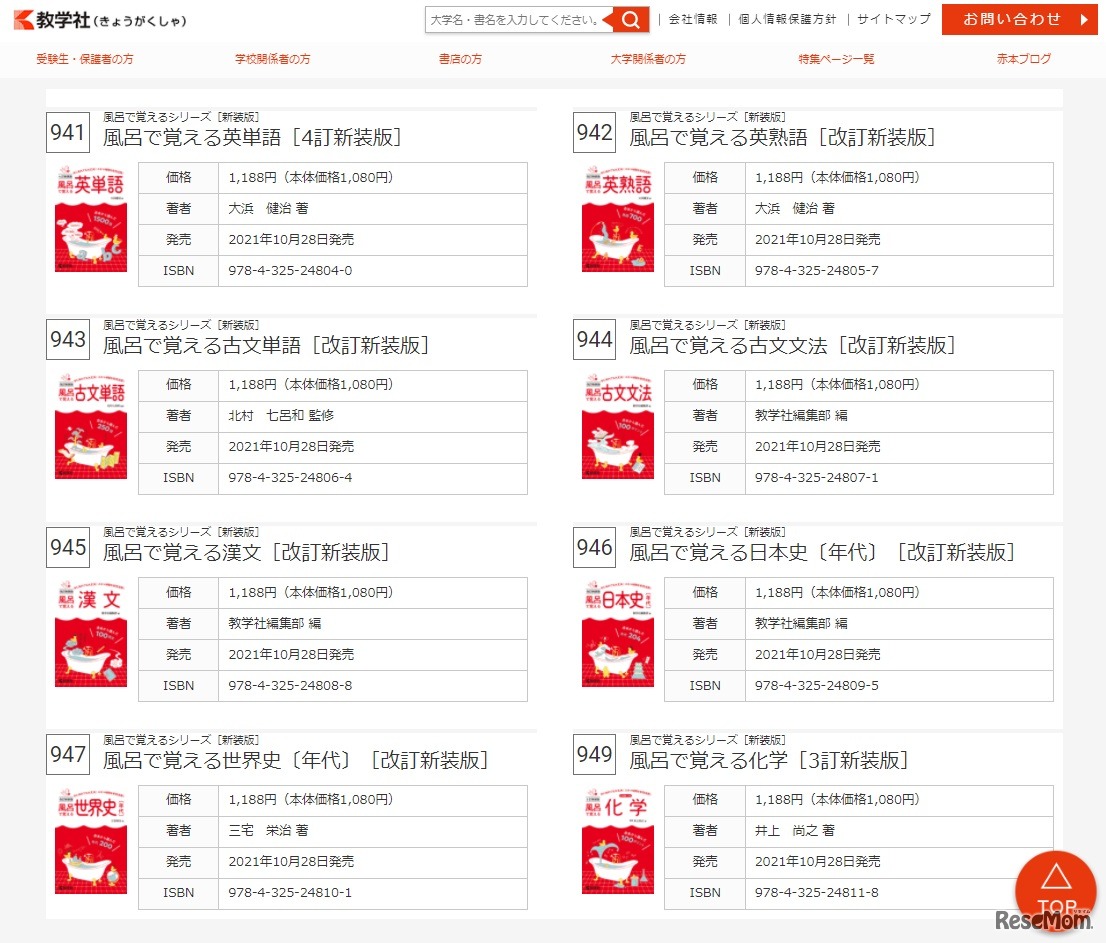Viewport: 1106px width, 943px height.
Task: Click 教学社編集部 編 in book 944
Action: click(x=801, y=416)
